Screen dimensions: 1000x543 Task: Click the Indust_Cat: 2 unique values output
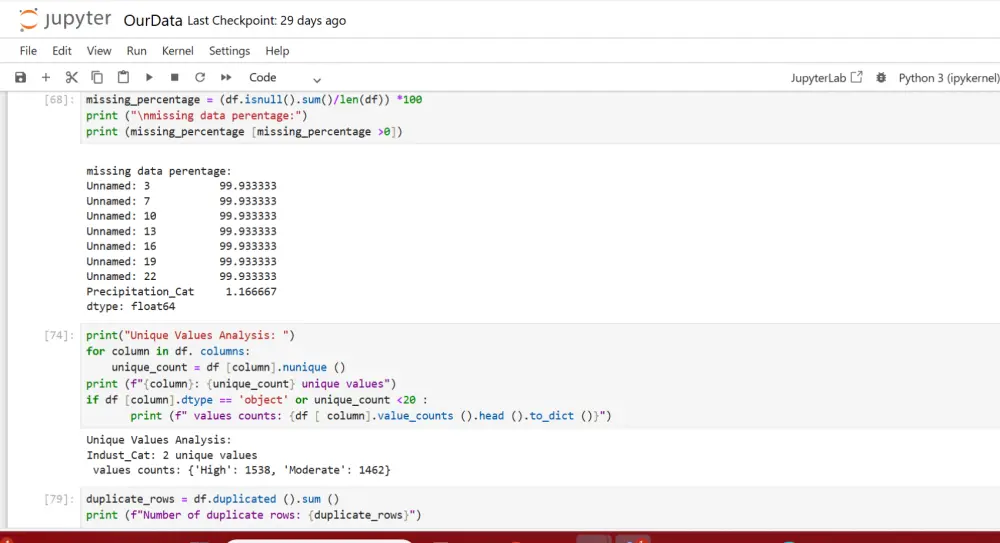(172, 455)
